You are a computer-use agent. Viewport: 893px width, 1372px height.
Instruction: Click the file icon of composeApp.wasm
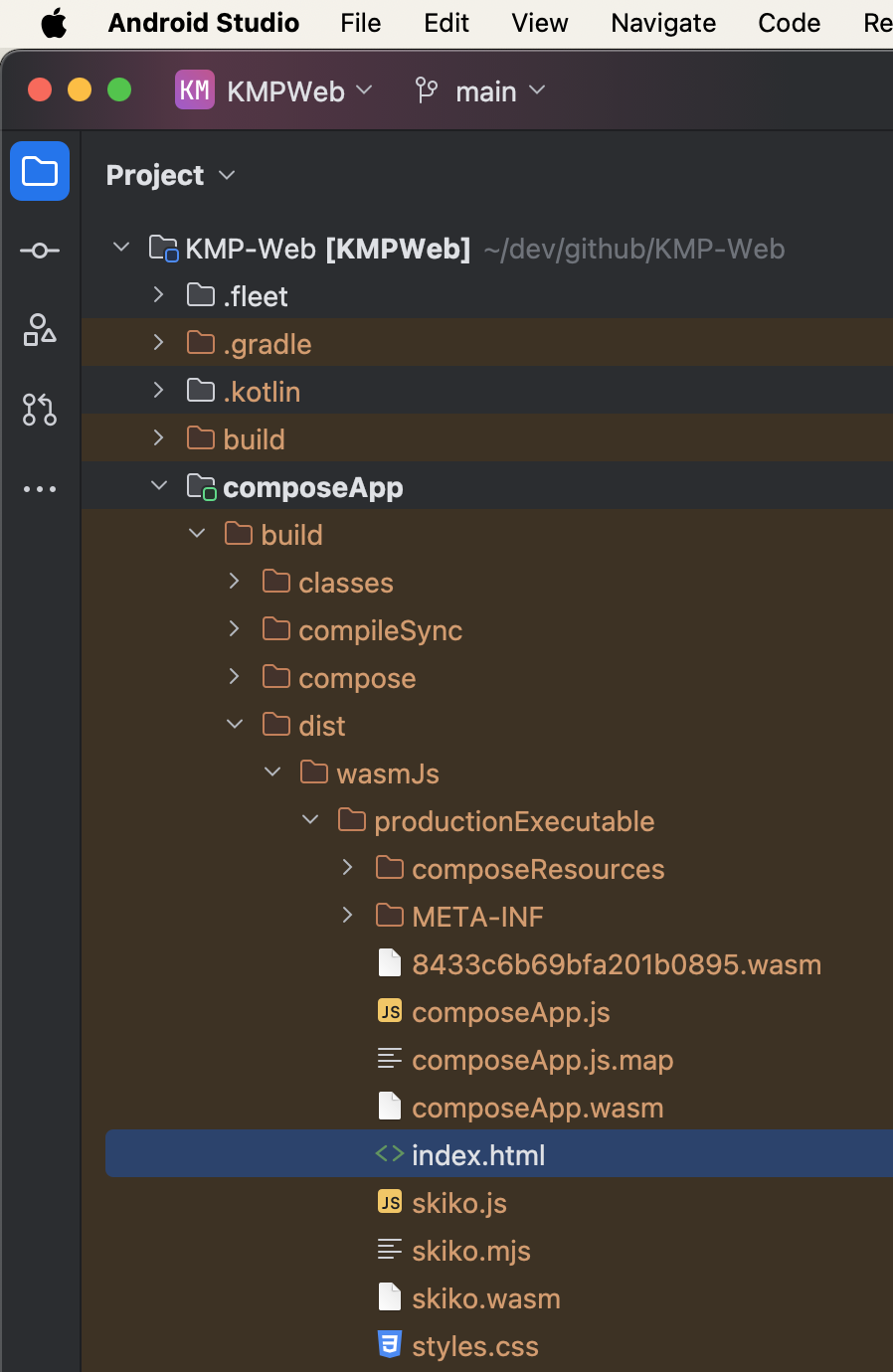point(390,1107)
